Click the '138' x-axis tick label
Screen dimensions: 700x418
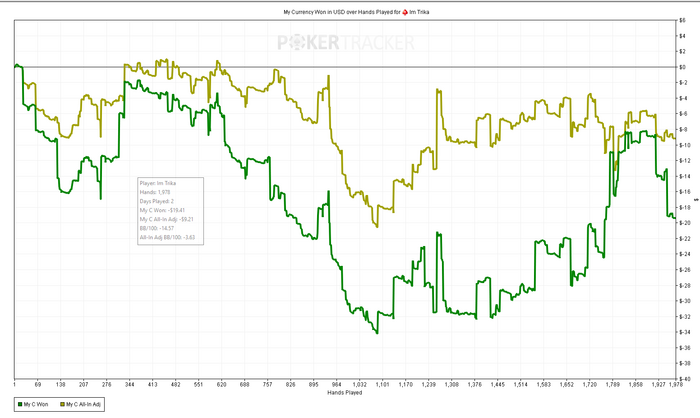61,385
